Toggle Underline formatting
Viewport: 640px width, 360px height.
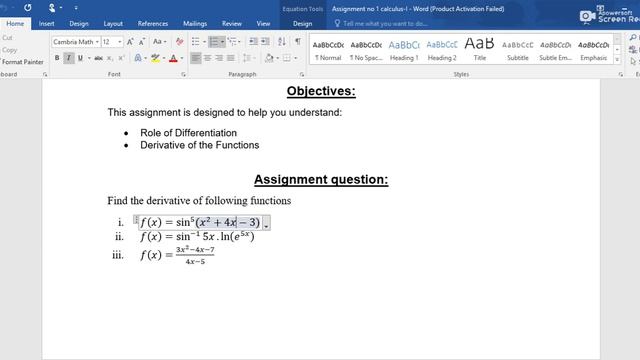point(80,58)
